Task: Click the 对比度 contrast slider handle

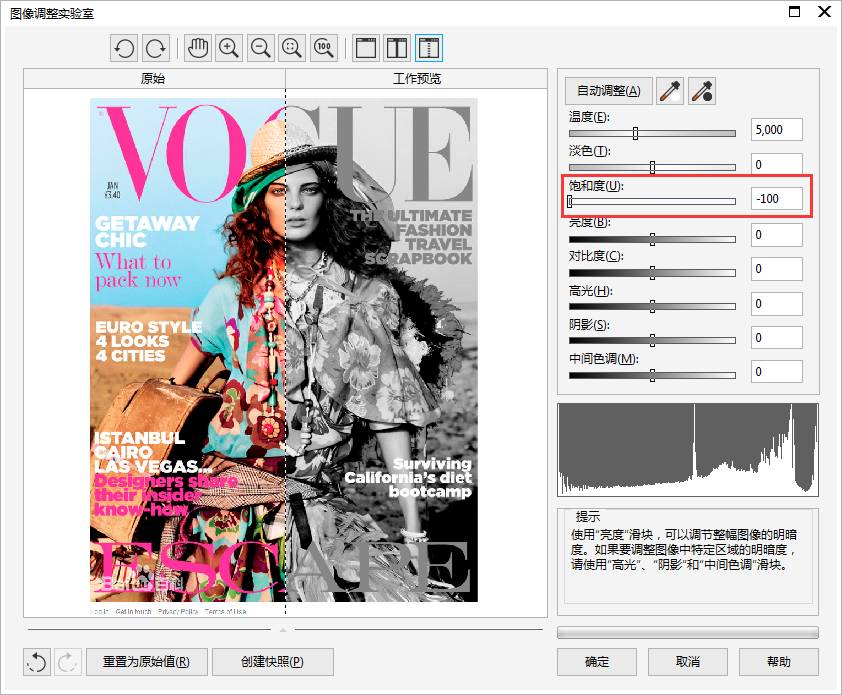Action: [x=652, y=273]
